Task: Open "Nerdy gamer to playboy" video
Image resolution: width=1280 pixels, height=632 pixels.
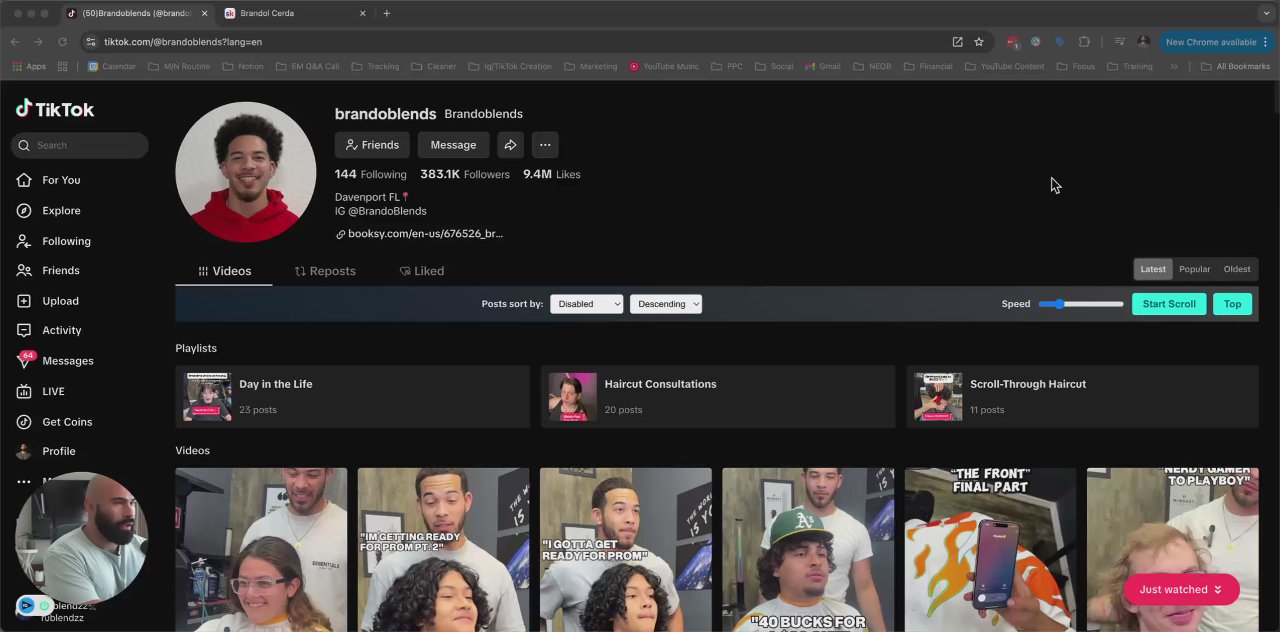Action: point(1173,550)
